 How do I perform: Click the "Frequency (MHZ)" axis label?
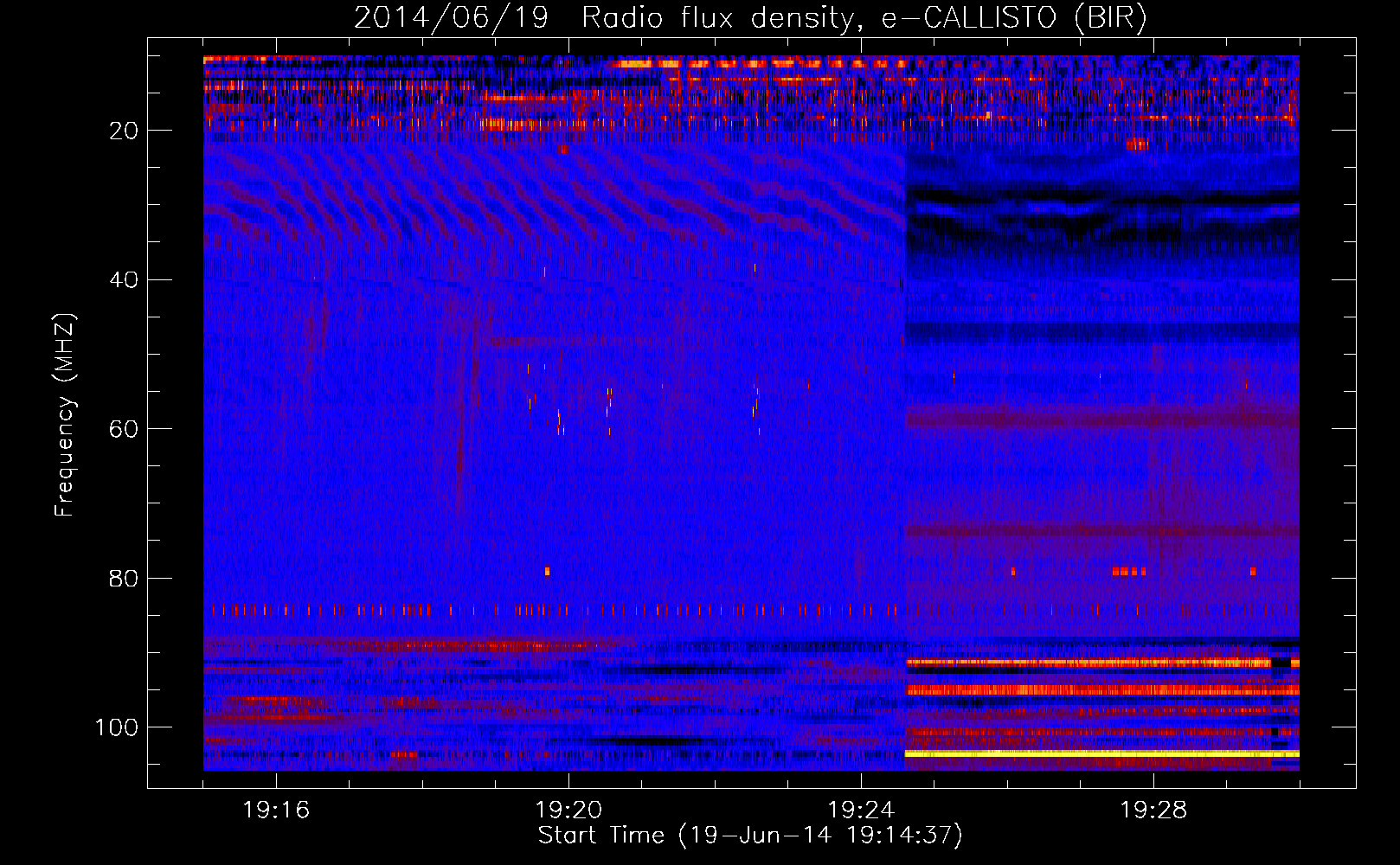coord(66,415)
